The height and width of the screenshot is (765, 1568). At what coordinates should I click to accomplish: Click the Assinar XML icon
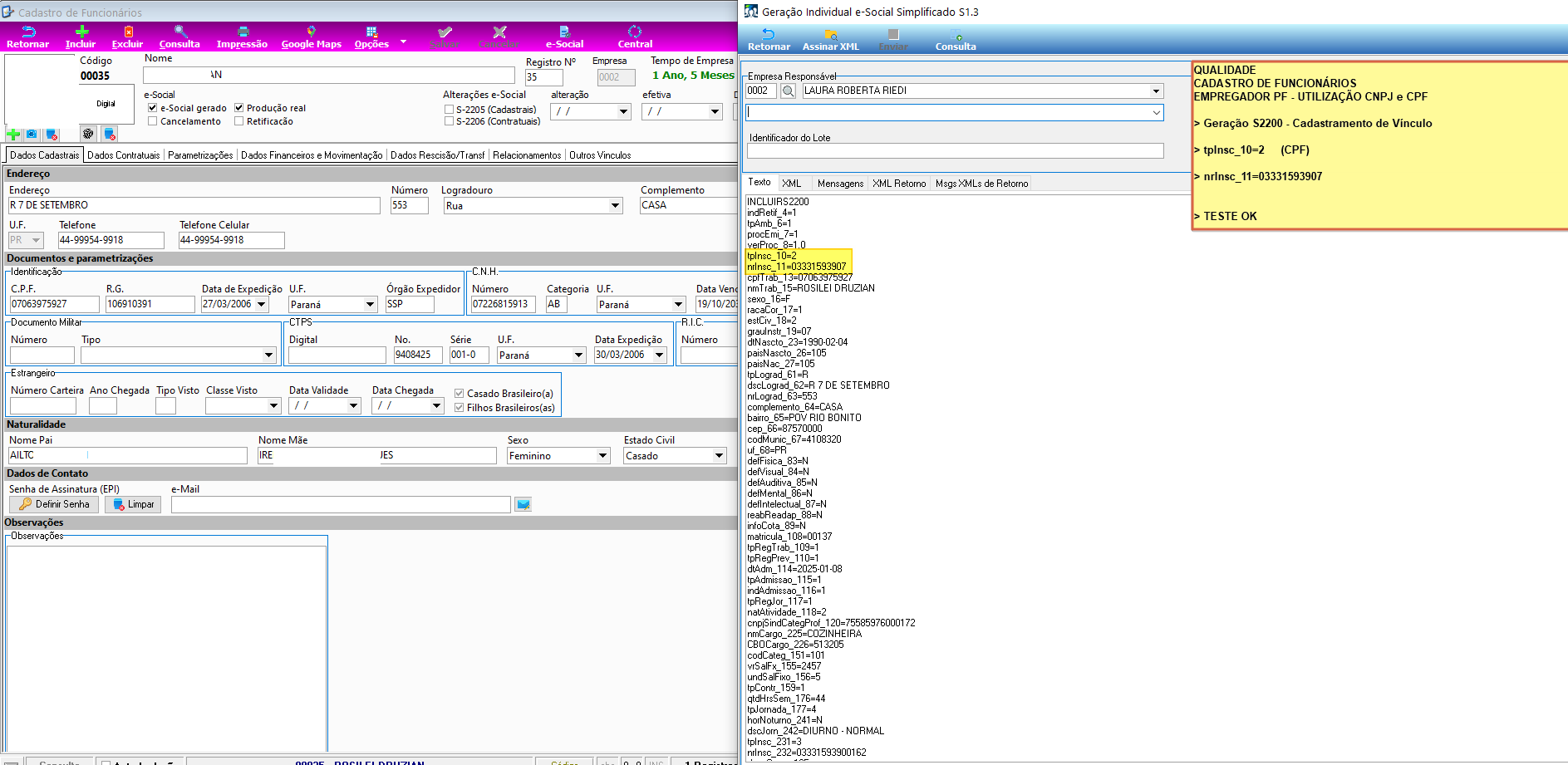pos(830,34)
